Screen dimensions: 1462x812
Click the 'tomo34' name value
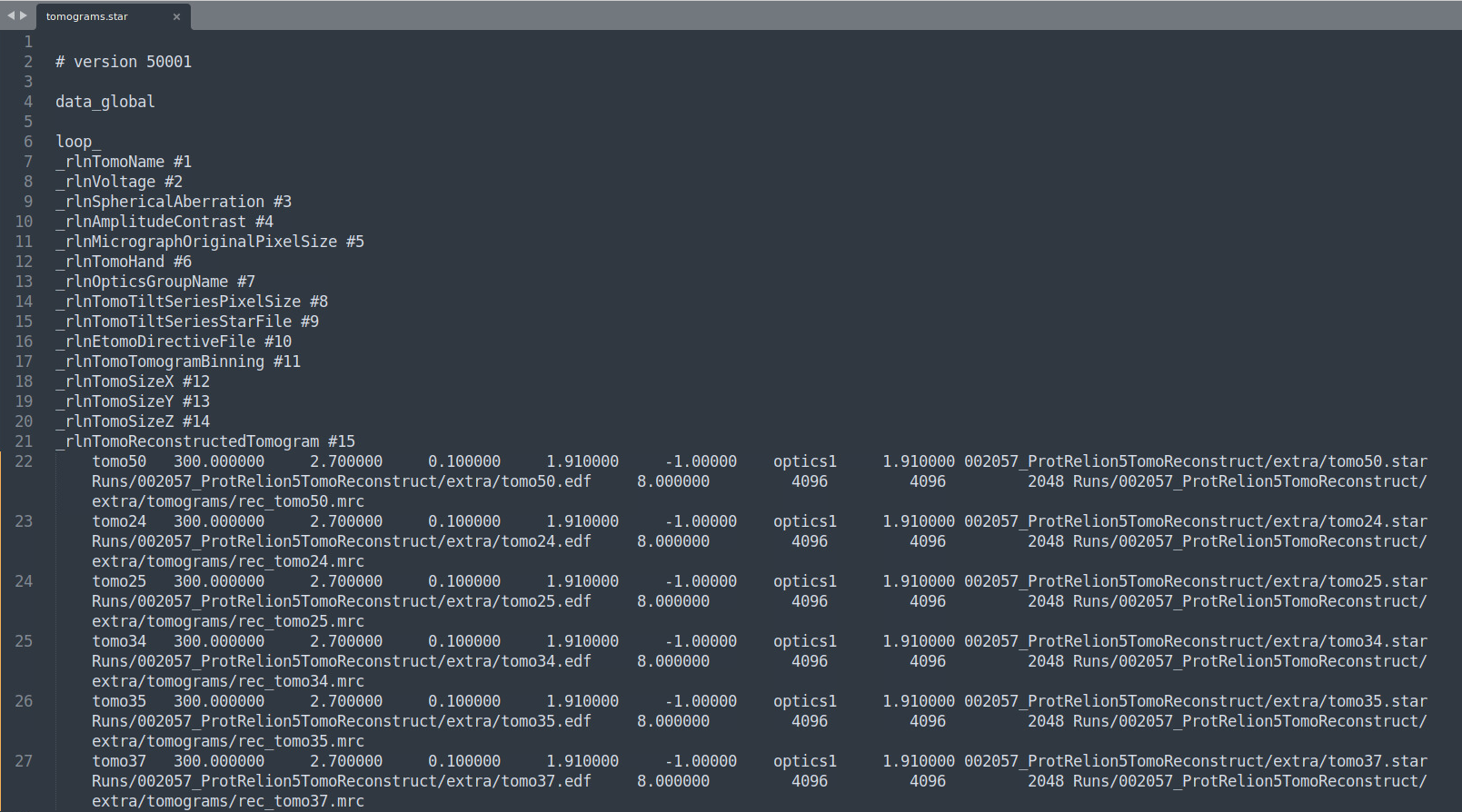(119, 641)
